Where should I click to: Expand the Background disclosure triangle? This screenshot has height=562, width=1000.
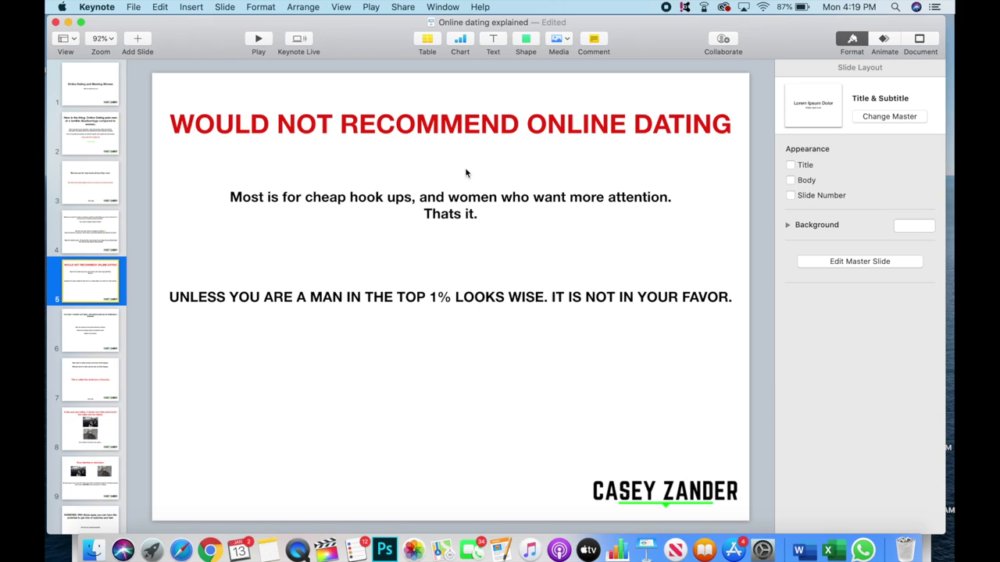pos(788,225)
